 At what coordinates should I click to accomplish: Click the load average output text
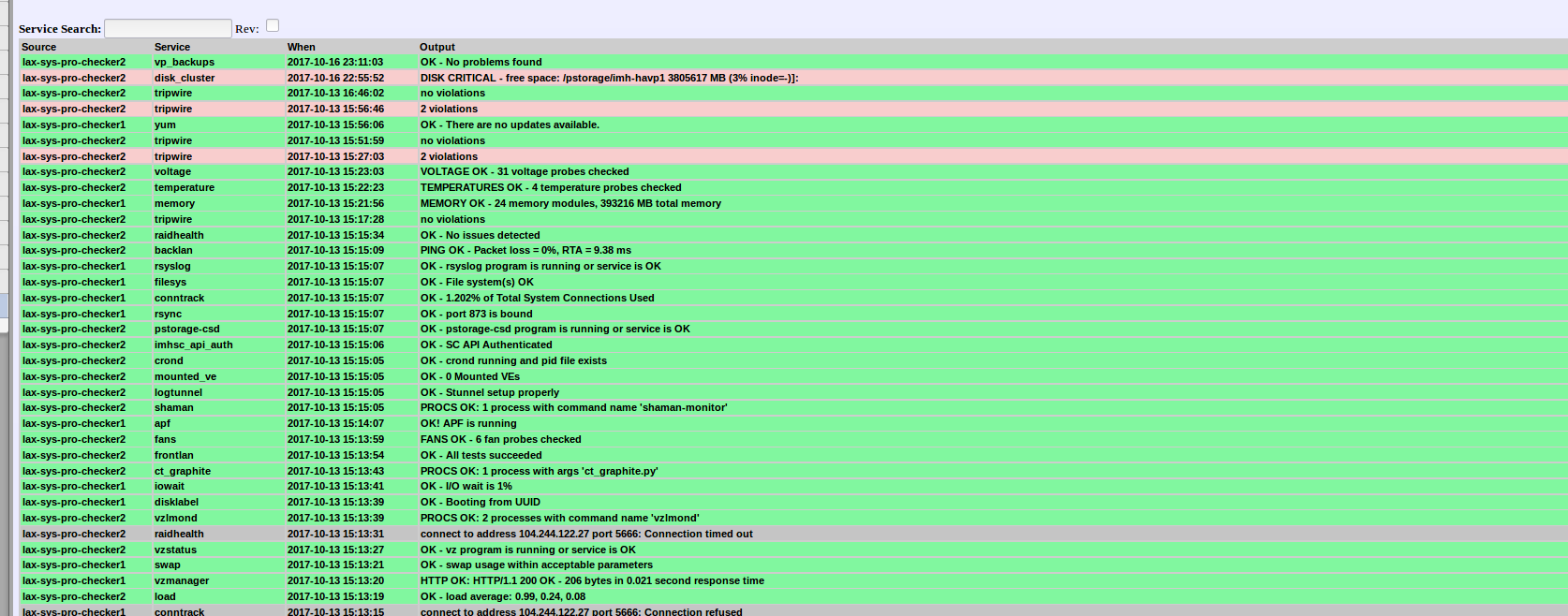[503, 596]
